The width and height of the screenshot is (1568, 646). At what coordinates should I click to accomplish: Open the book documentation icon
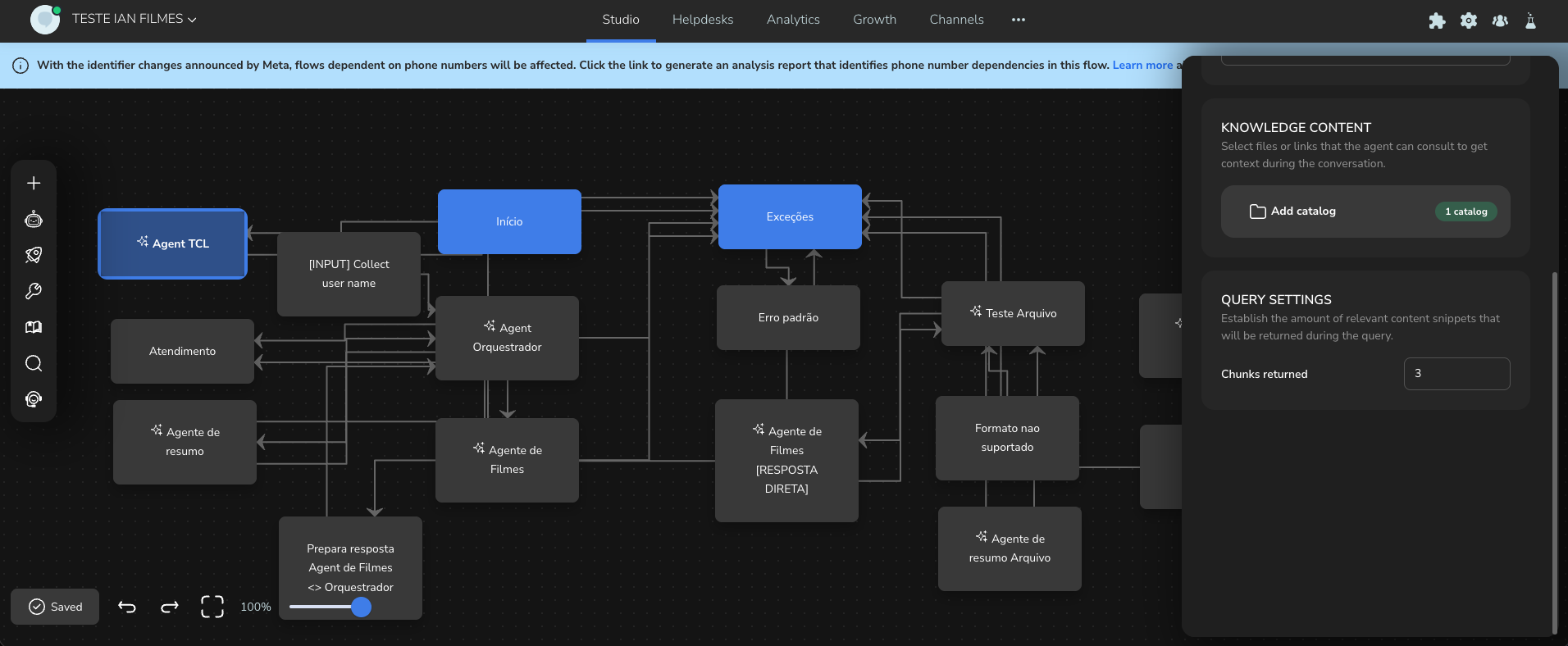pos(34,327)
